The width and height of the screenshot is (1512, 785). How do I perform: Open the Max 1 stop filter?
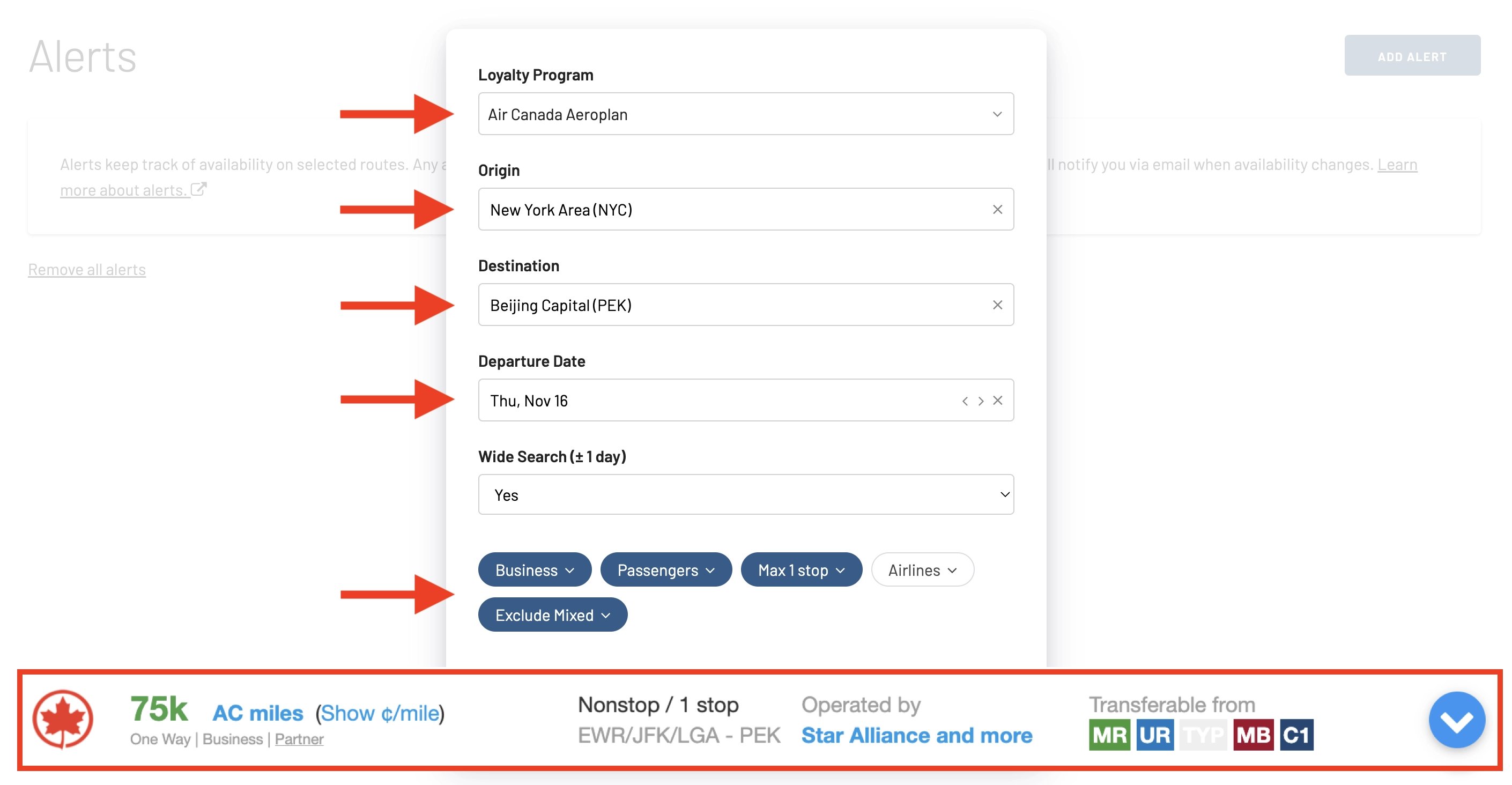pyautogui.click(x=801, y=569)
